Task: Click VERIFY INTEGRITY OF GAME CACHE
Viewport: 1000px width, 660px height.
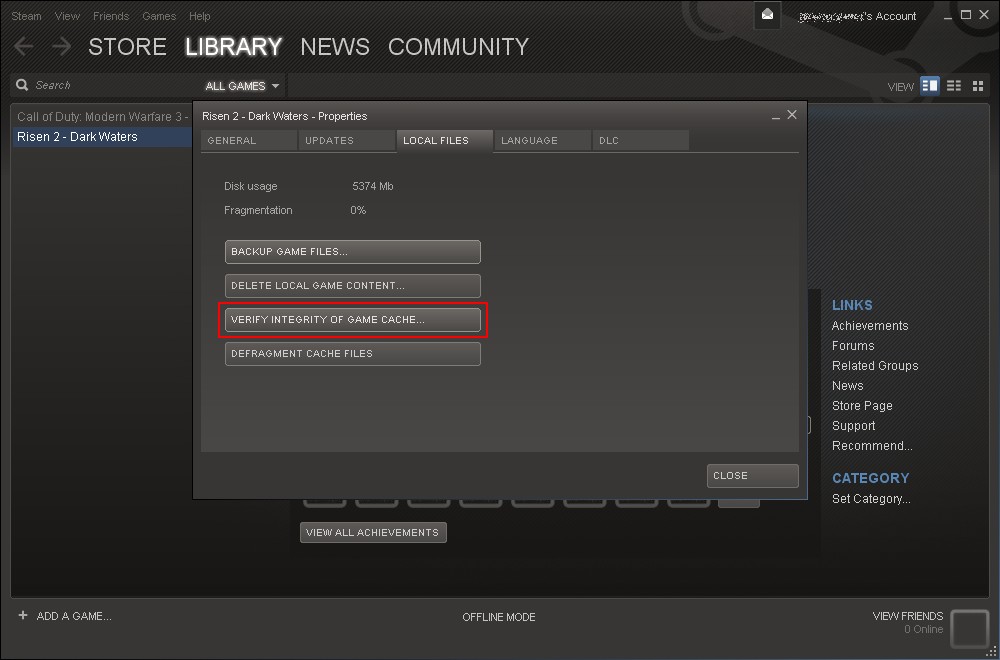Action: (353, 320)
